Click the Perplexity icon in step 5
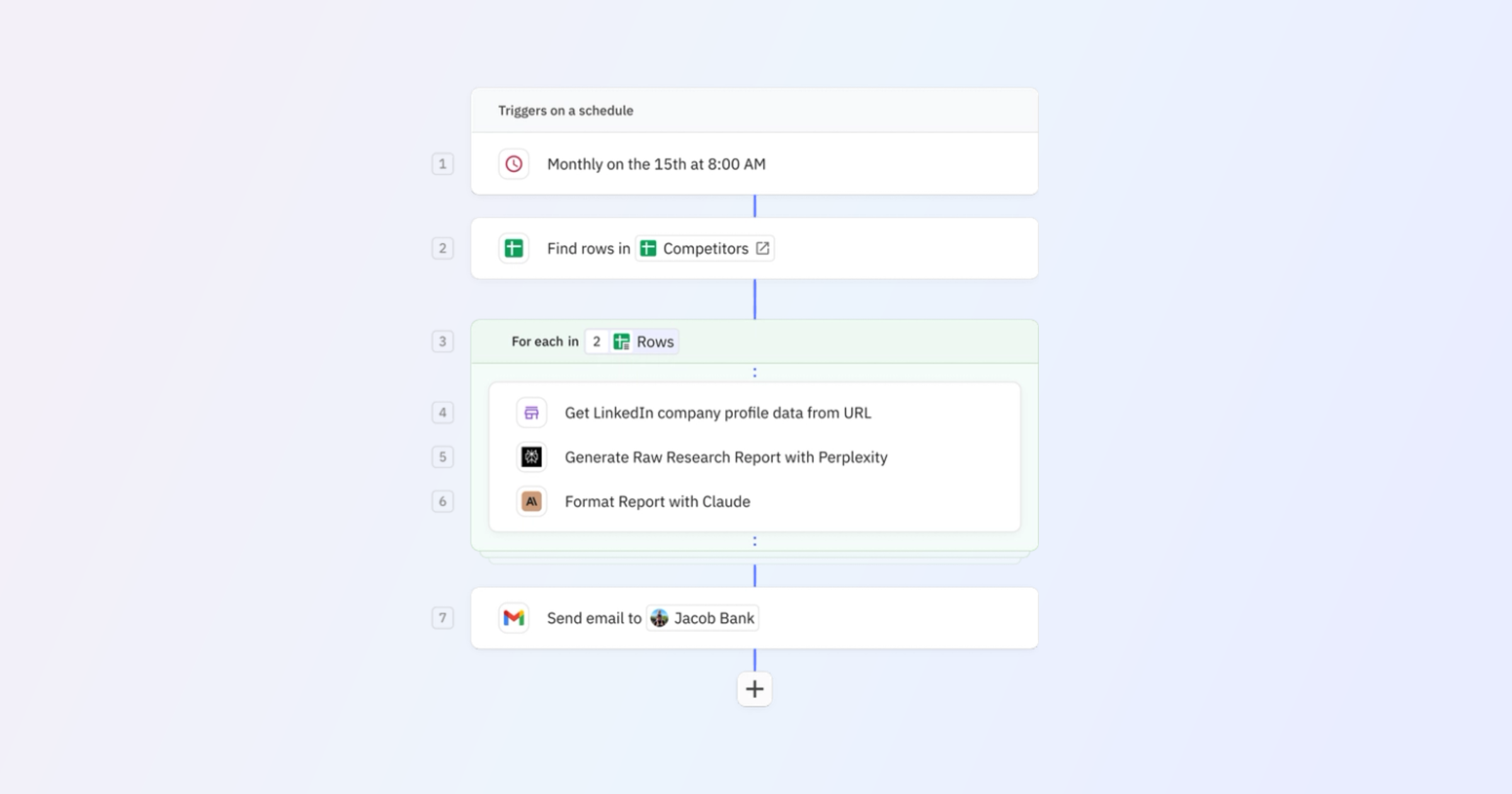The image size is (1512, 794). (531, 457)
